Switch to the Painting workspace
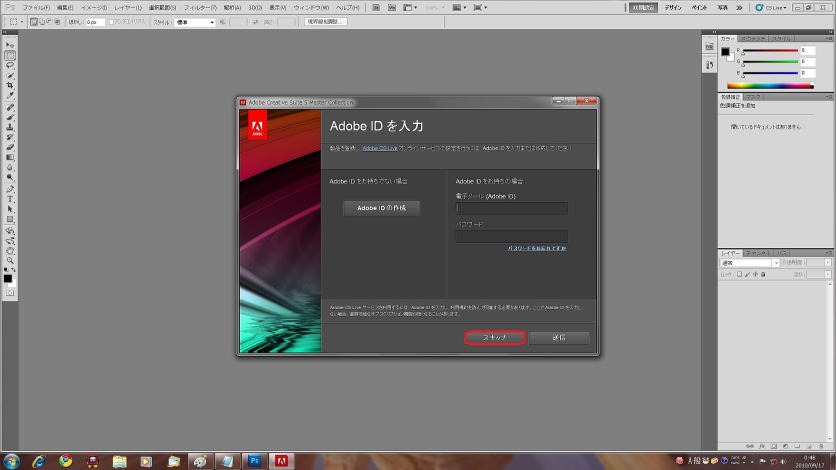 [699, 7]
